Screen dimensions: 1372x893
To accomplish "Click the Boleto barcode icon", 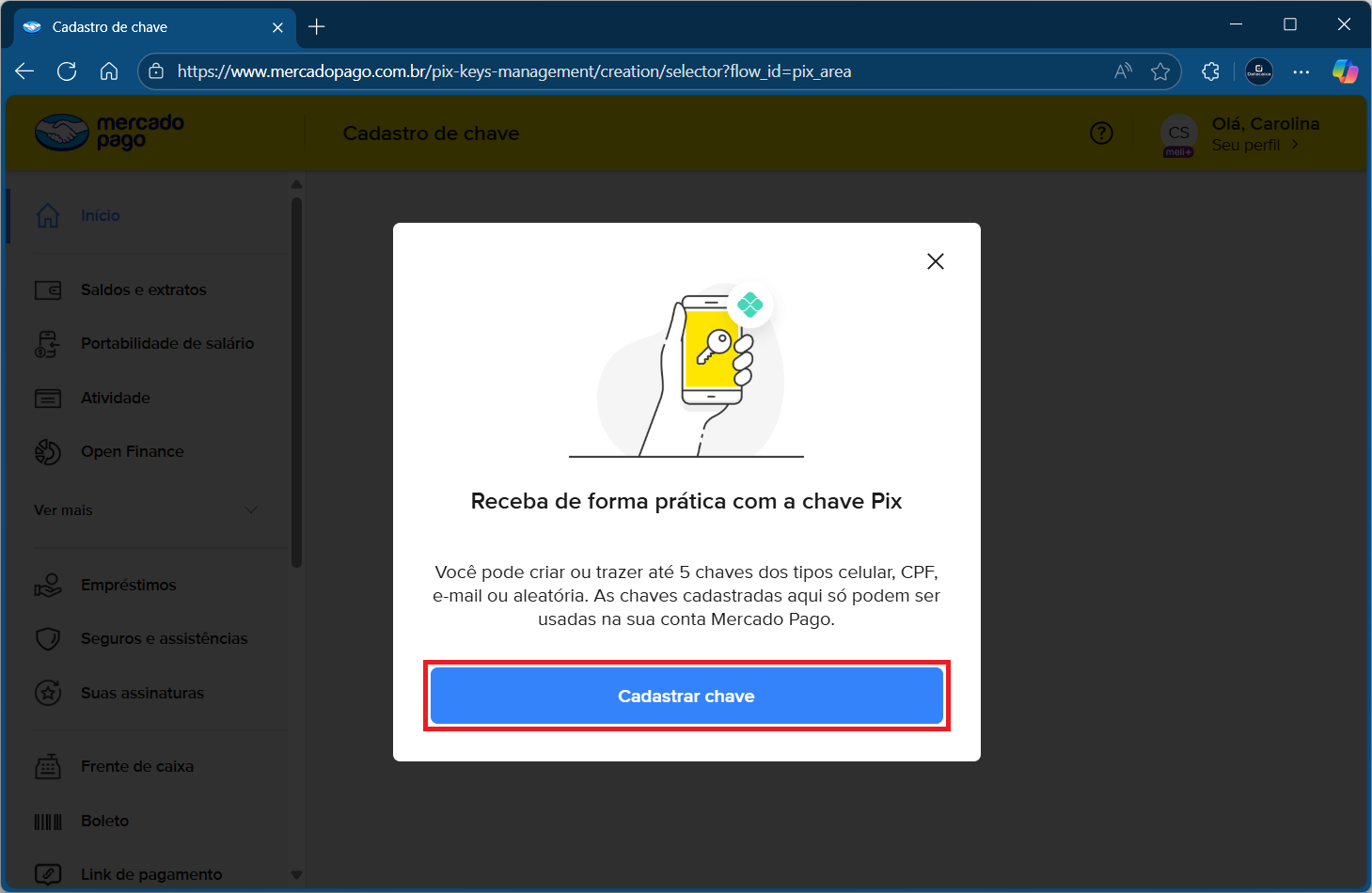I will [47, 822].
